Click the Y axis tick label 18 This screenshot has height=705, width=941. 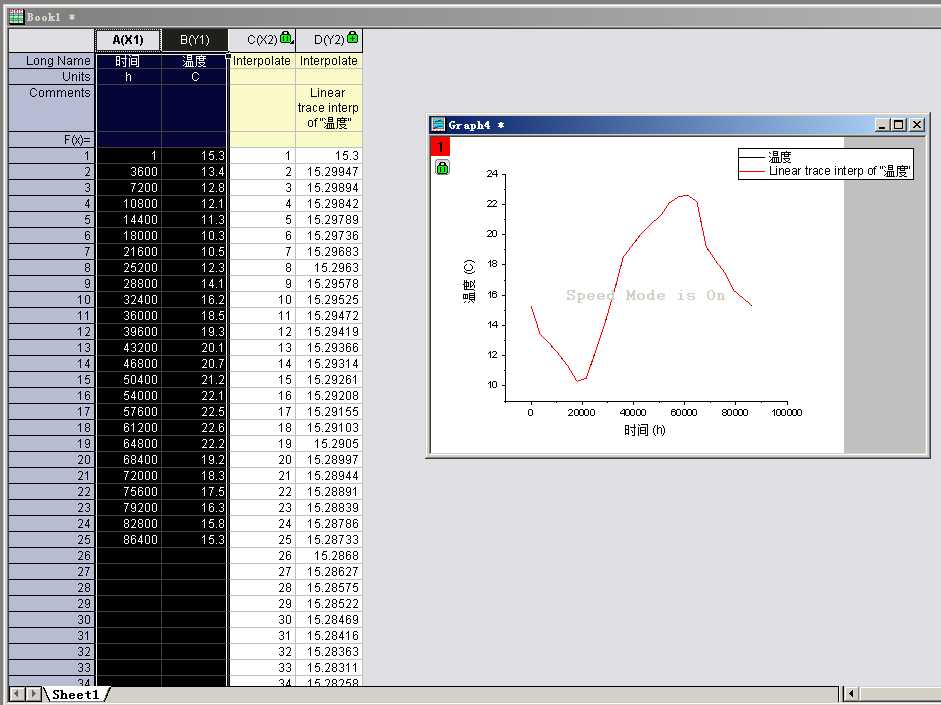coord(492,264)
